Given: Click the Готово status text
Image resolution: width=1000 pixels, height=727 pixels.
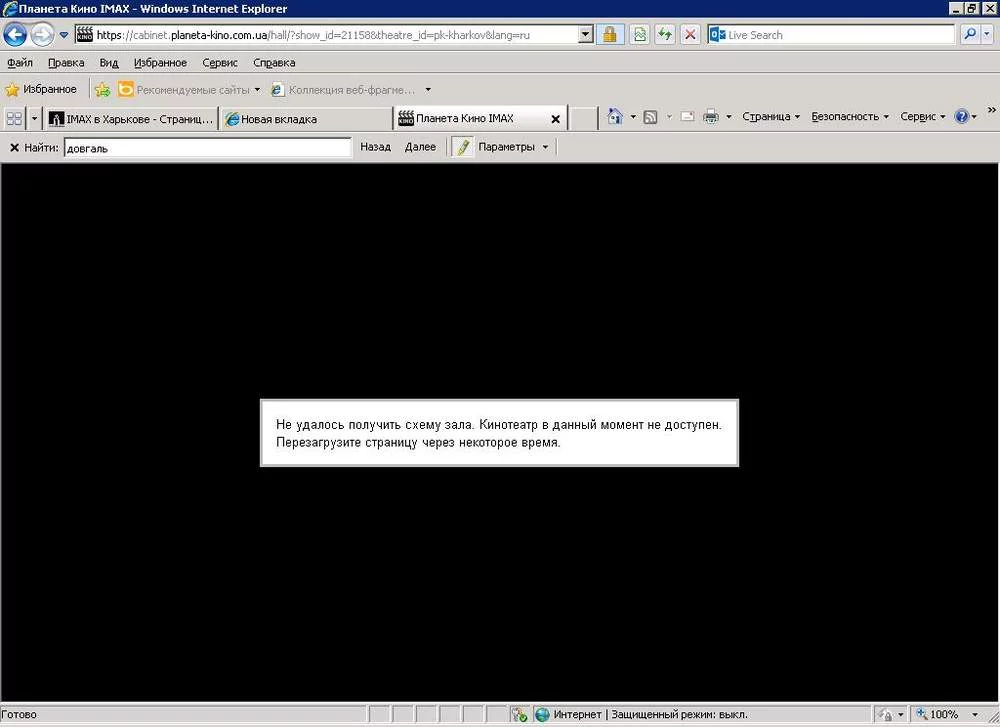Looking at the screenshot, I should [18, 714].
